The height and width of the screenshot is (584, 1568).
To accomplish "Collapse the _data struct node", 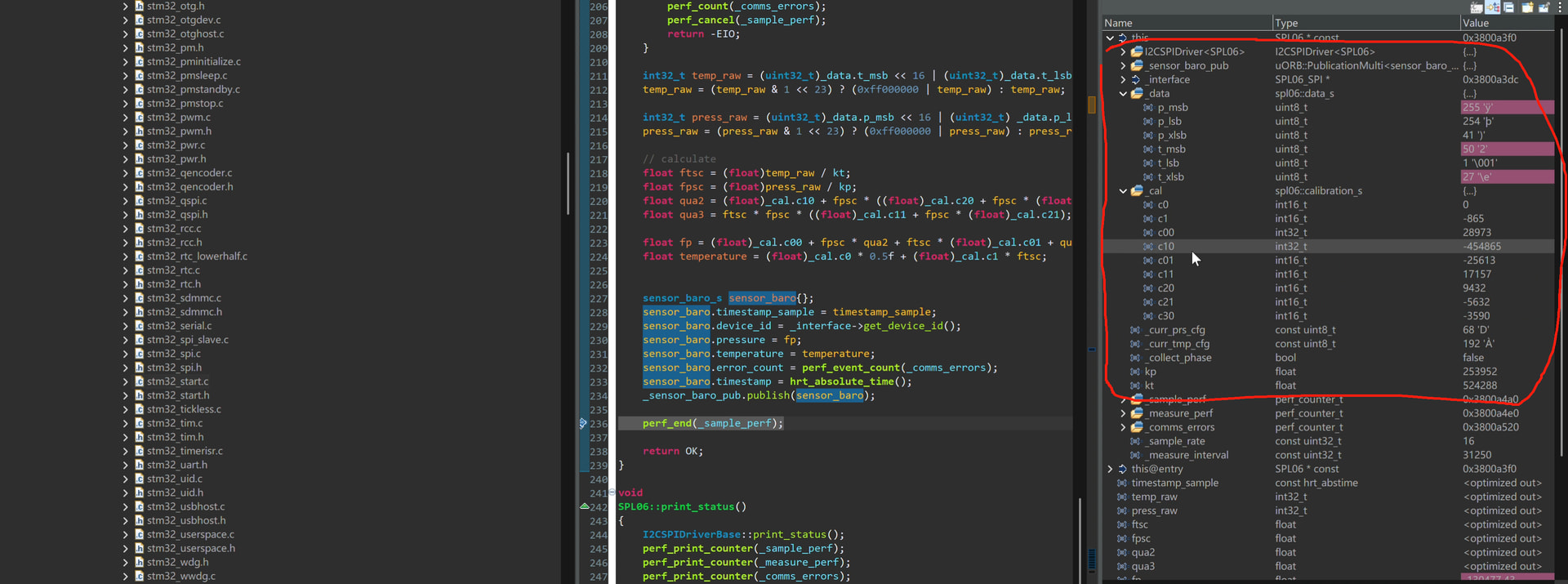I will click(1123, 94).
